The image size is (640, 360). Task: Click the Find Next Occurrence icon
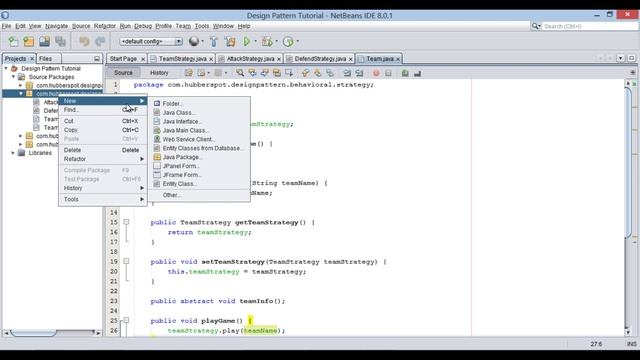pos(264,73)
